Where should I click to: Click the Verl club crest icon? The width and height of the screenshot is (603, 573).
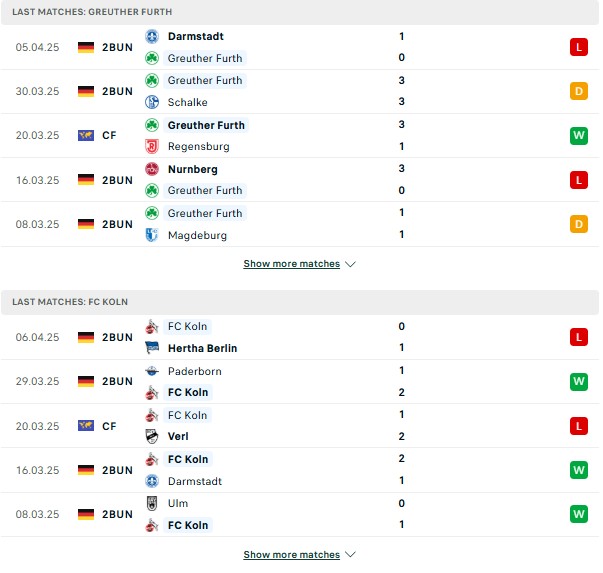(152, 436)
